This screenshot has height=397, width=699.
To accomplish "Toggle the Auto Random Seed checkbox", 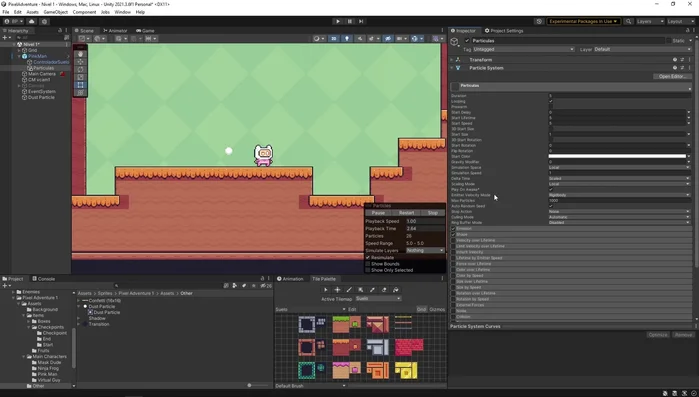I will click(551, 206).
